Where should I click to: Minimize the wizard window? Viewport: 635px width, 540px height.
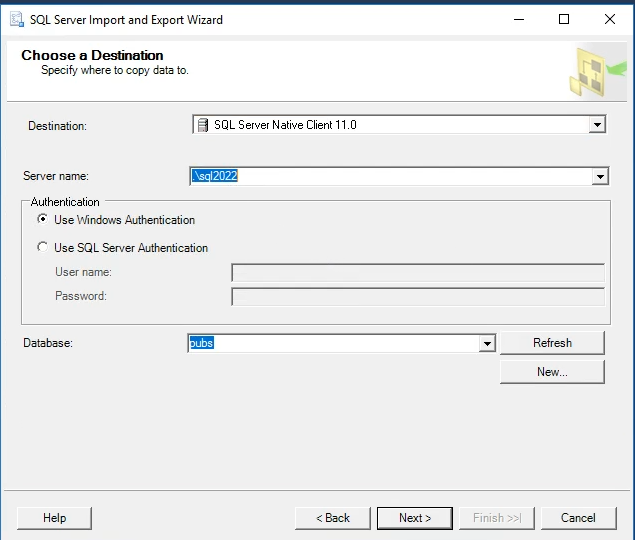tap(519, 19)
